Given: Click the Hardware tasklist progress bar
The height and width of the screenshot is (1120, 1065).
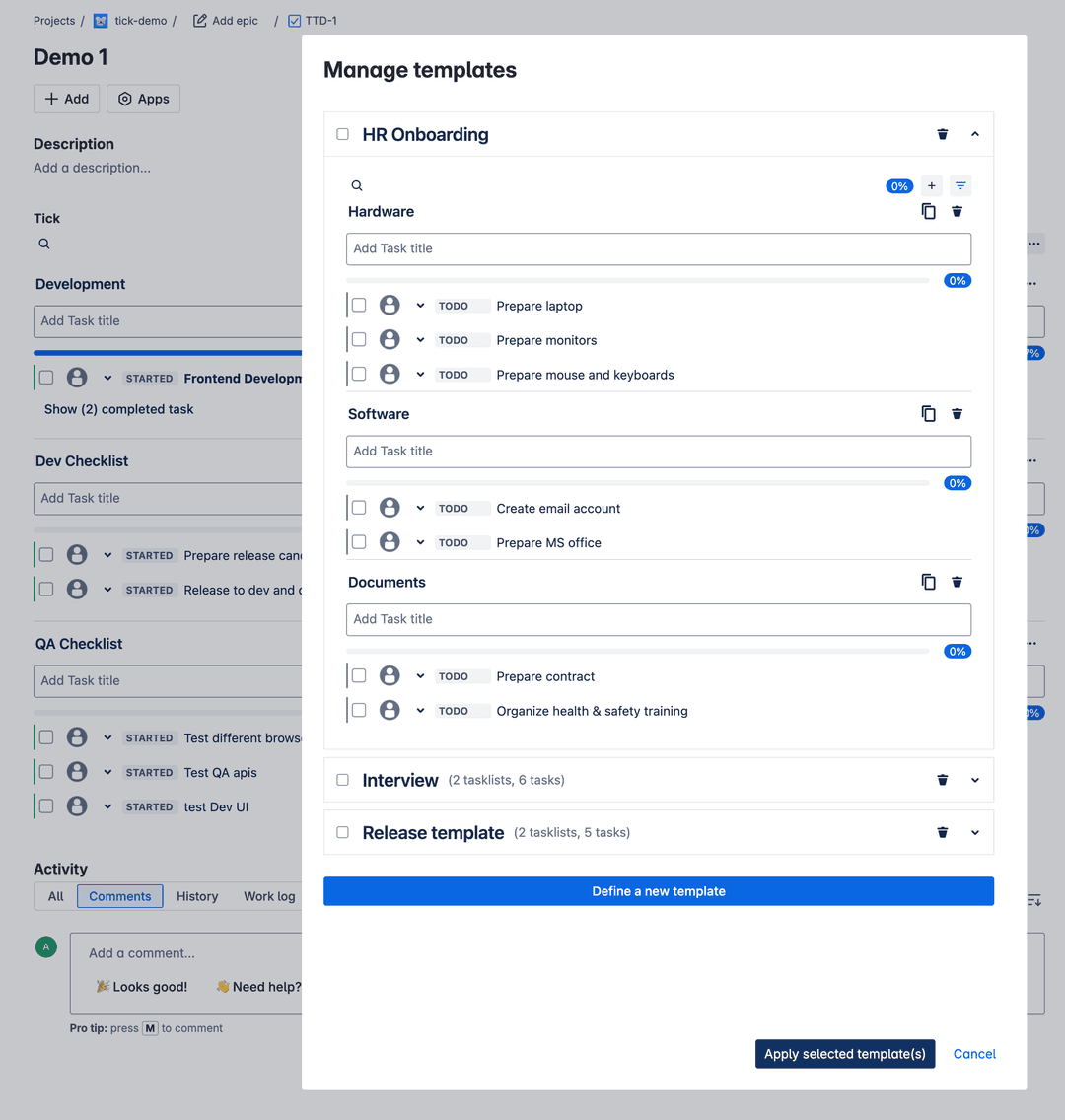Looking at the screenshot, I should click(x=638, y=281).
